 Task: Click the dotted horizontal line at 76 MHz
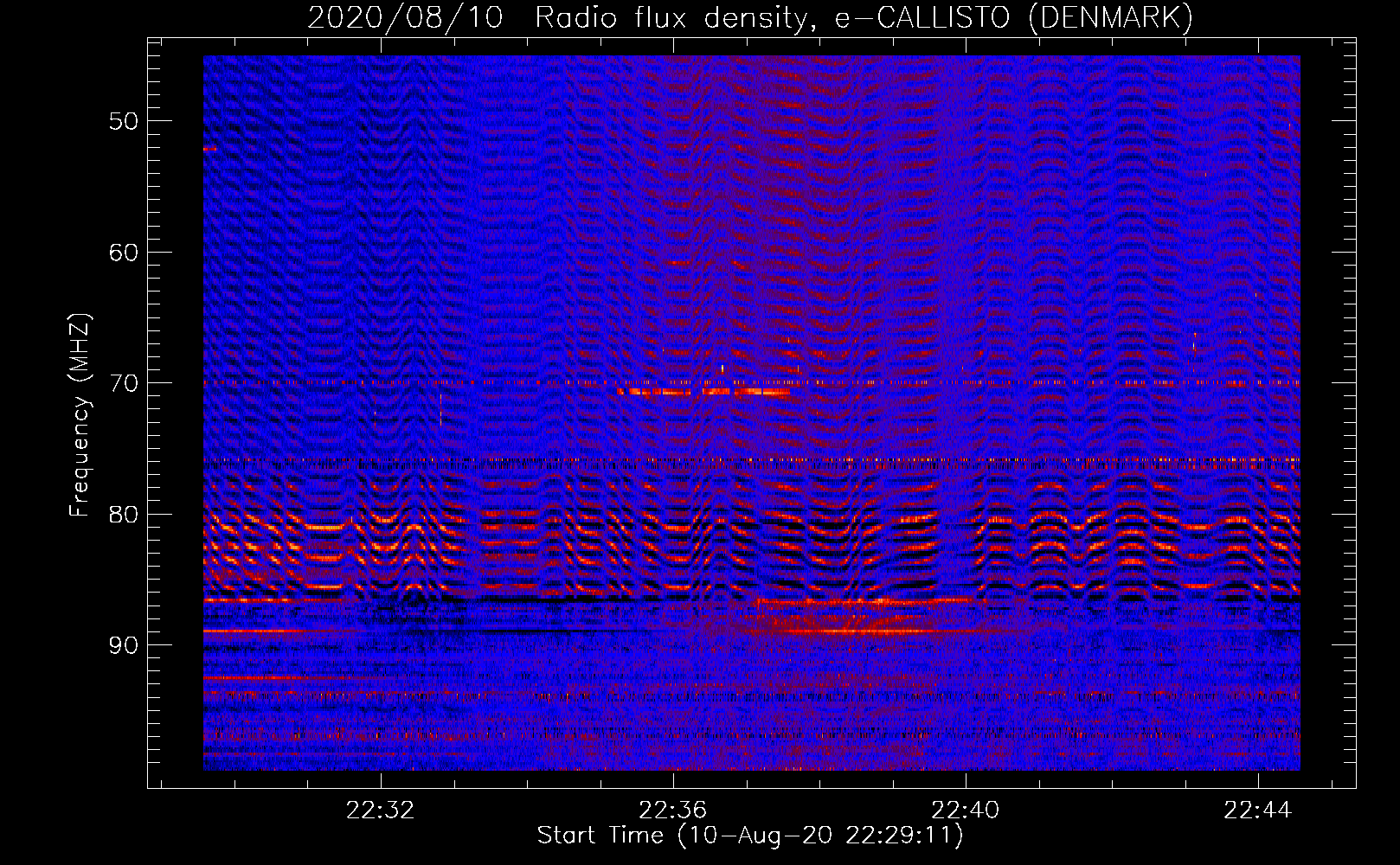(752, 459)
